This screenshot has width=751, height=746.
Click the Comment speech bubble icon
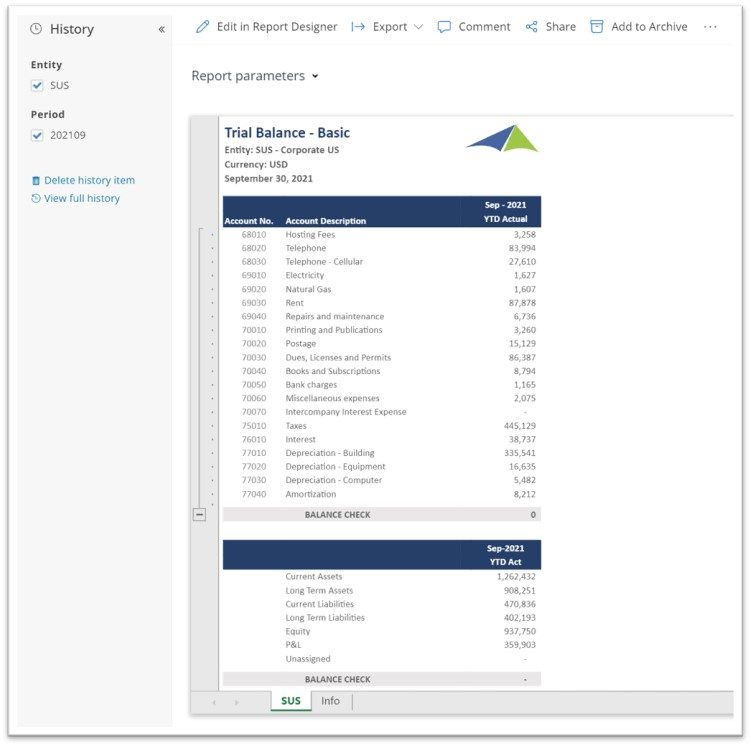click(444, 27)
